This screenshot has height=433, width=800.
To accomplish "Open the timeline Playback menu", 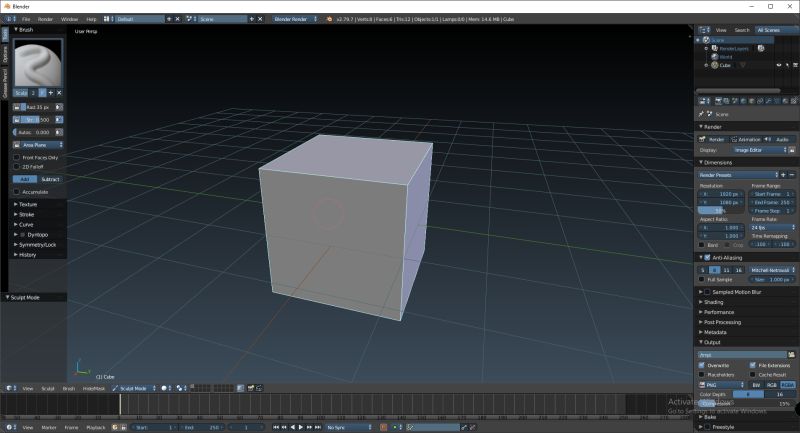I will pos(95,427).
